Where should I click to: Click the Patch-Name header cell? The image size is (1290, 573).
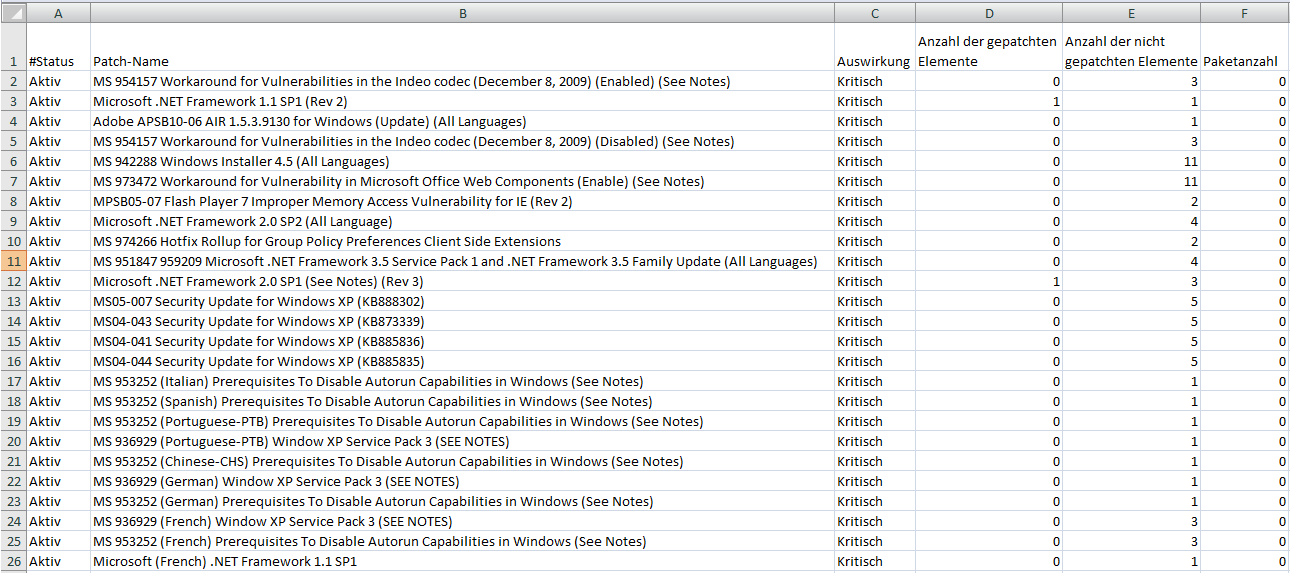[x=462, y=48]
